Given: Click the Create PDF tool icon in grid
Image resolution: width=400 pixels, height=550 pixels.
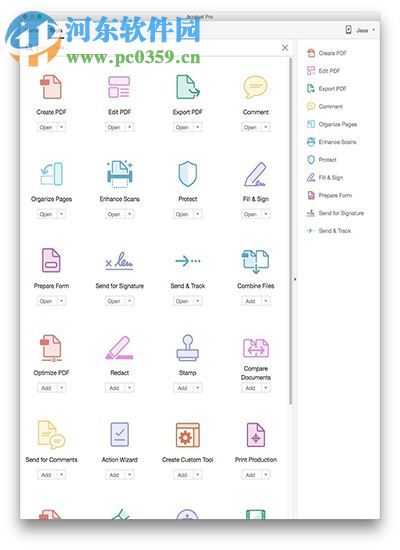Looking at the screenshot, I should [51, 87].
